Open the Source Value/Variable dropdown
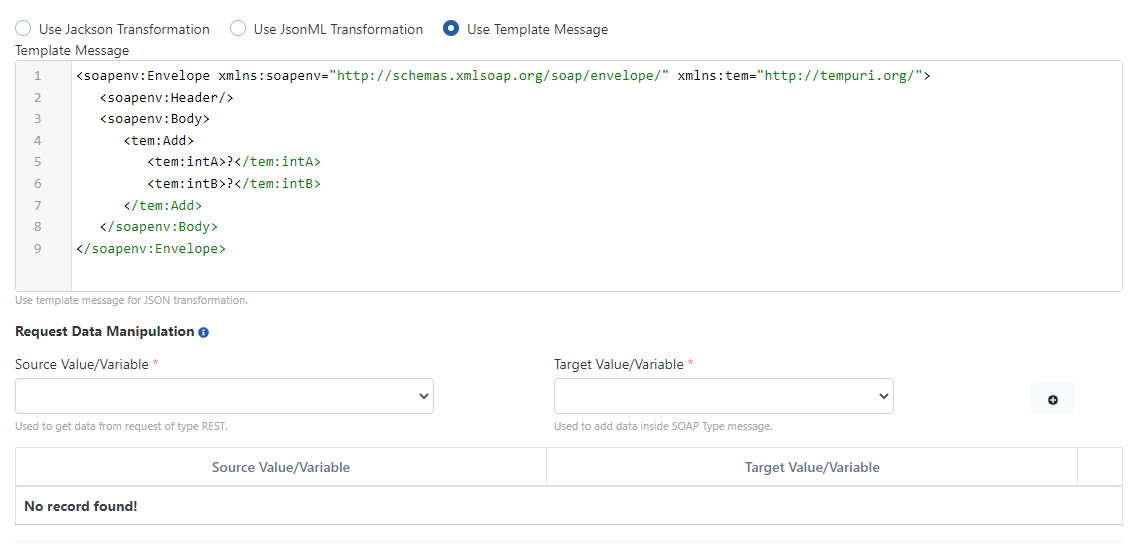Image resolution: width=1142 pixels, height=556 pixels. pyautogui.click(x=224, y=396)
